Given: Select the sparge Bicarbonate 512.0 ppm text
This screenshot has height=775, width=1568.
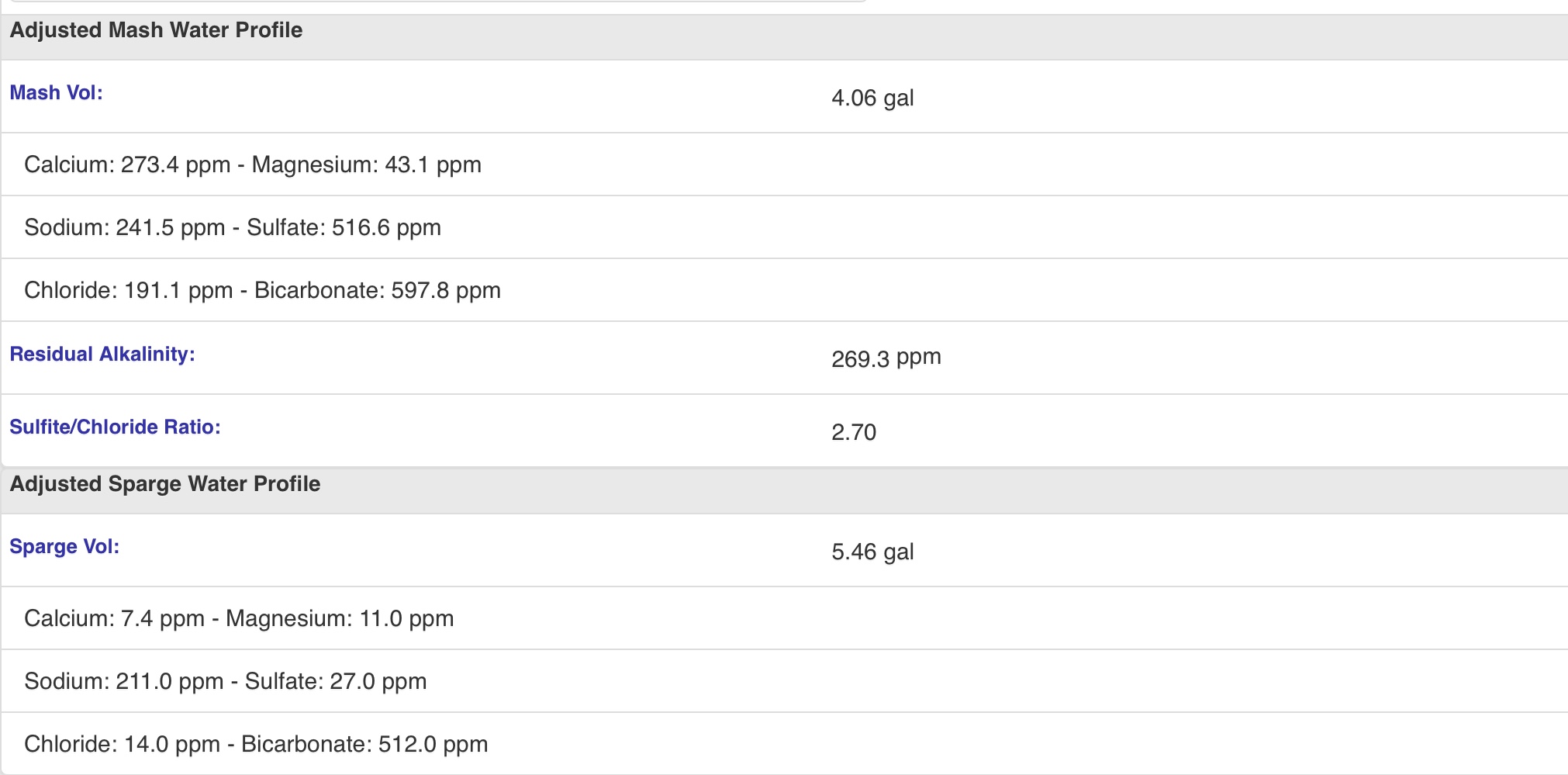Looking at the screenshot, I should coord(364,744).
